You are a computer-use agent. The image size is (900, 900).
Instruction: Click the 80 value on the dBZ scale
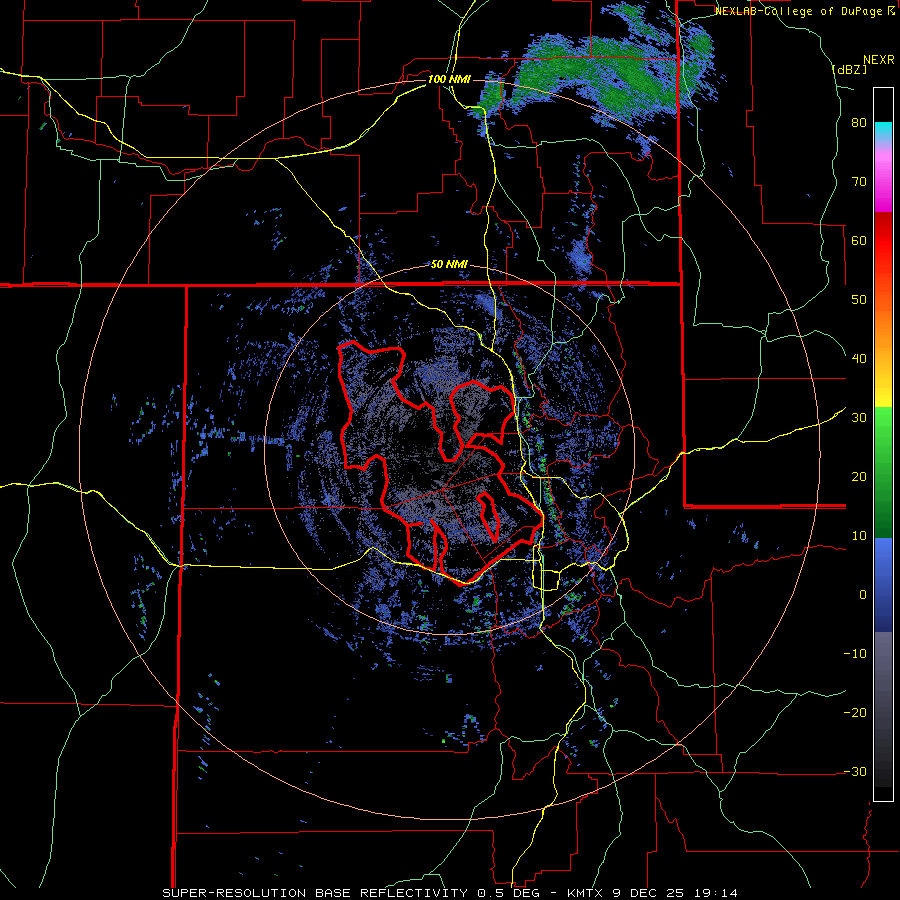(859, 123)
